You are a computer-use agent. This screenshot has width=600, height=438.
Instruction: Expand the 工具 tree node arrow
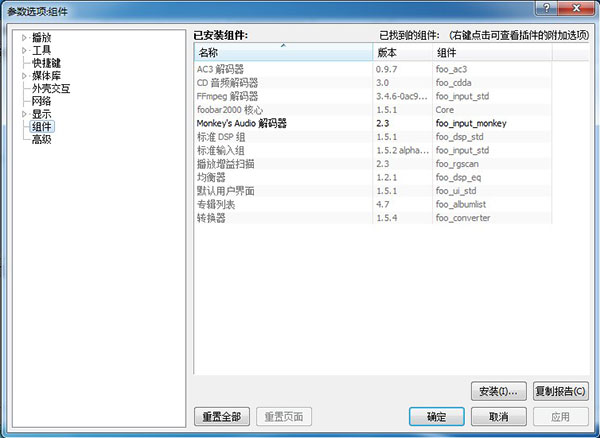pyautogui.click(x=24, y=50)
